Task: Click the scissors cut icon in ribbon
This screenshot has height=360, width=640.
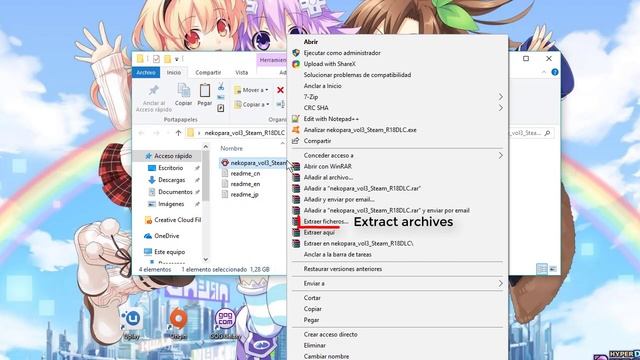Action: 221,87
